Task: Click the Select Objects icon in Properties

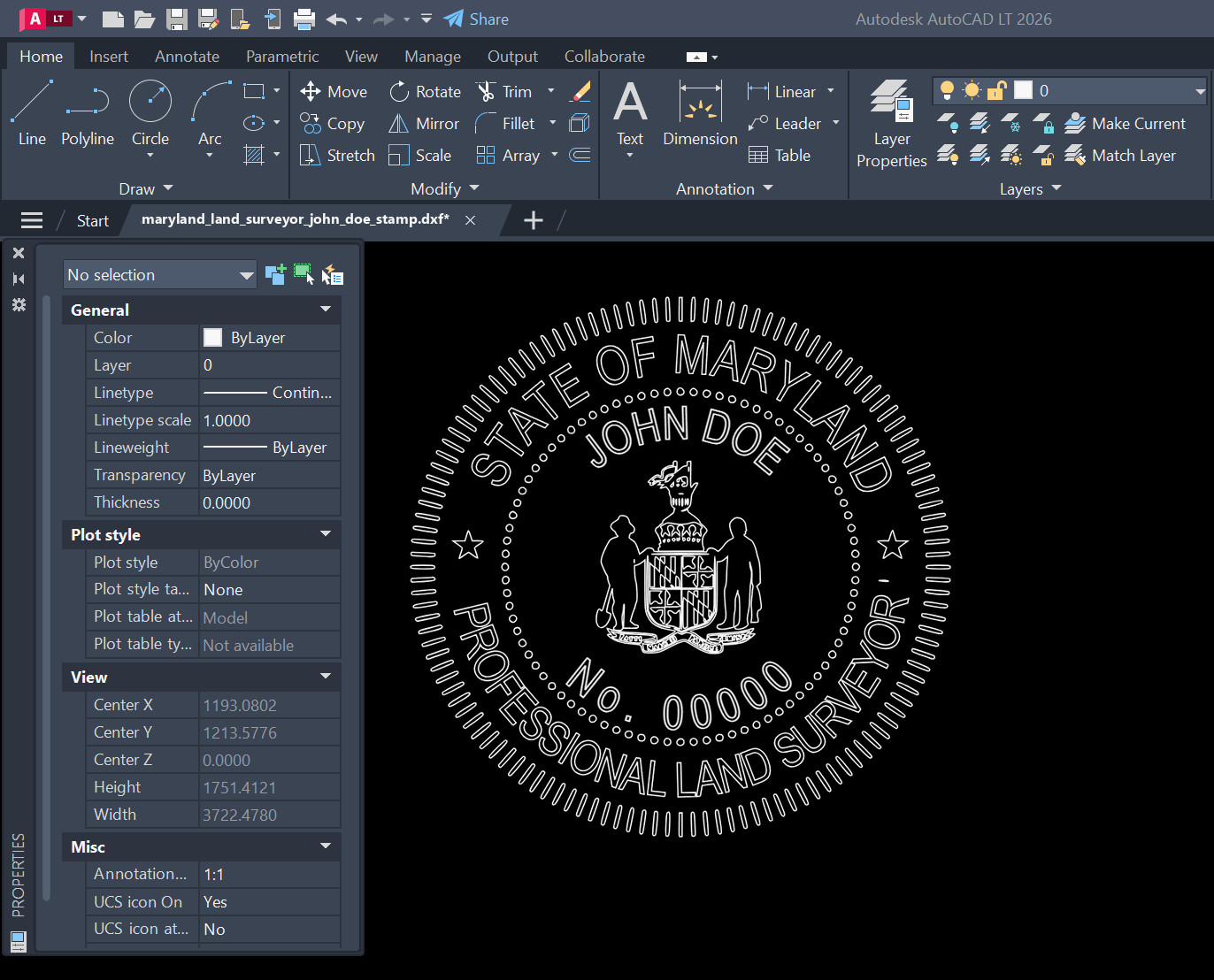Action: click(303, 275)
